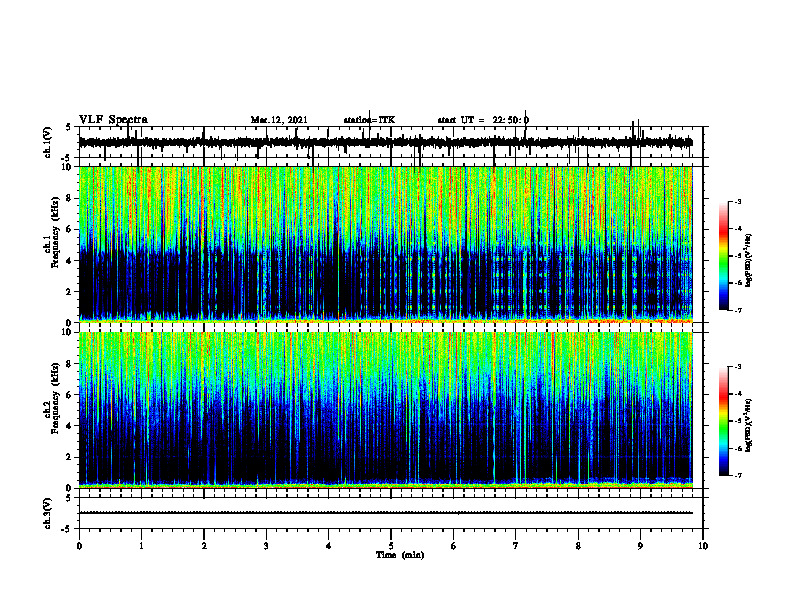Image resolution: width=792 pixels, height=612 pixels.
Task: Click the "start UT = 22:50: 0" text
Action: pos(483,120)
